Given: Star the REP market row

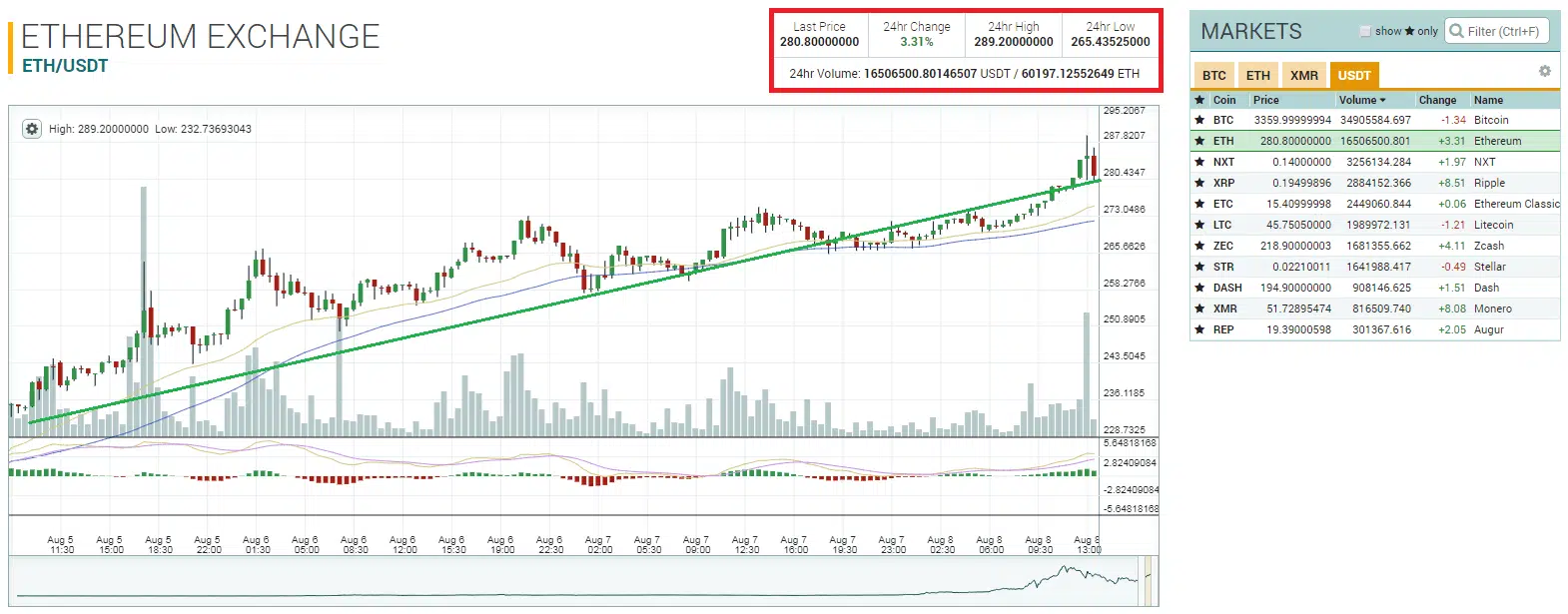Looking at the screenshot, I should (x=1199, y=329).
